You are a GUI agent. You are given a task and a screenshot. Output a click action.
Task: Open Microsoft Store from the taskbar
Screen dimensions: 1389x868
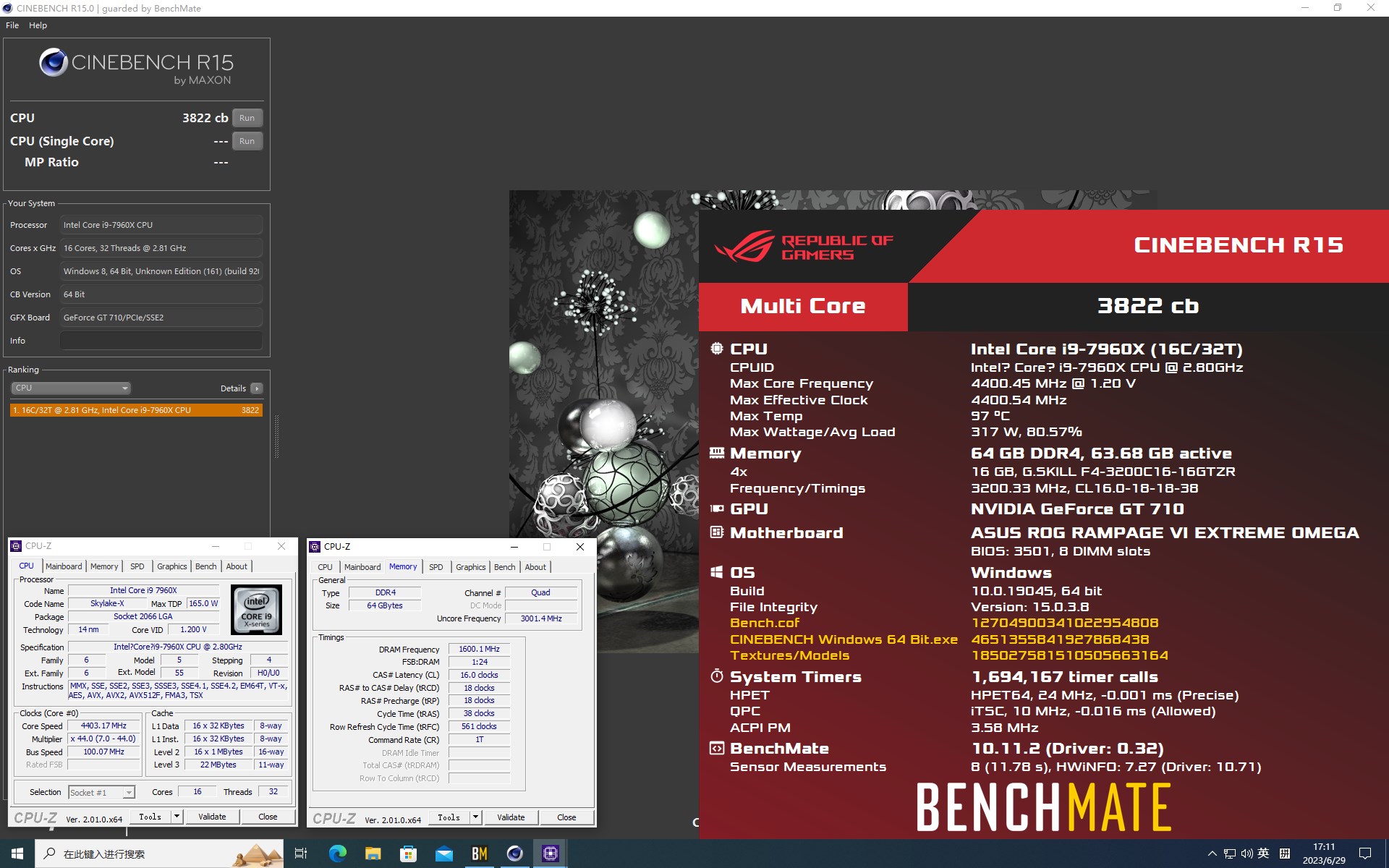pyautogui.click(x=408, y=854)
